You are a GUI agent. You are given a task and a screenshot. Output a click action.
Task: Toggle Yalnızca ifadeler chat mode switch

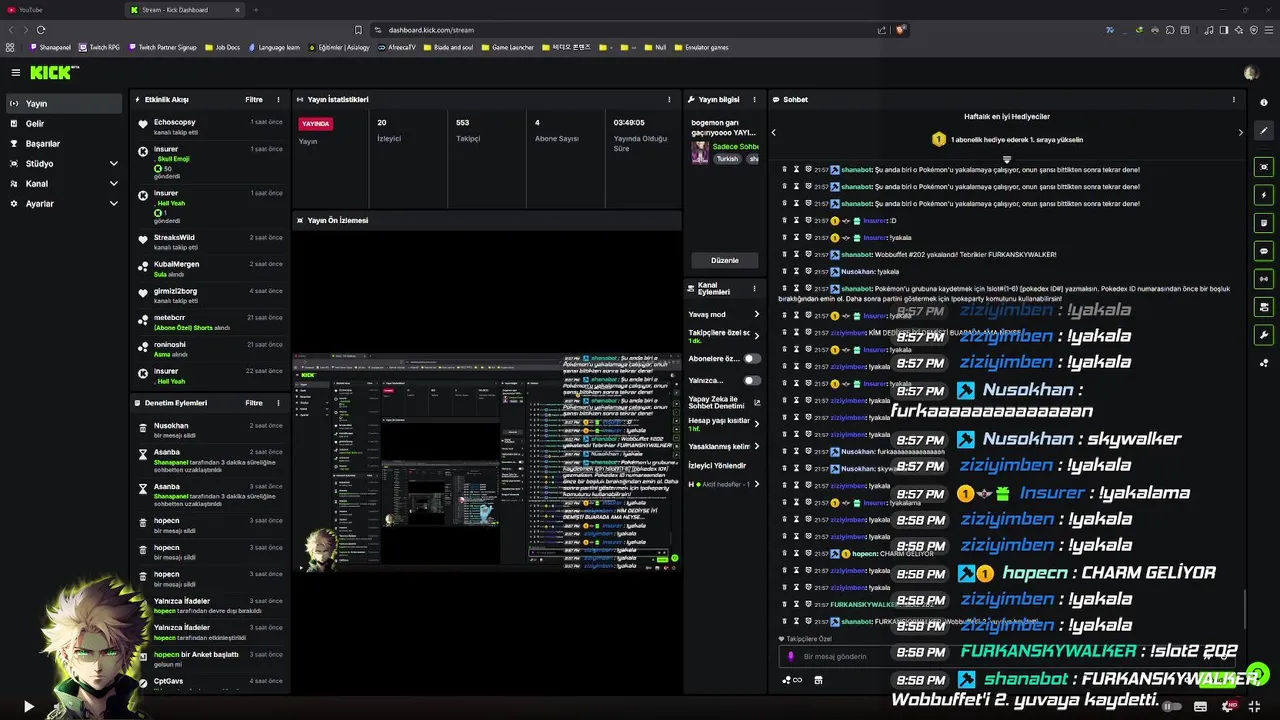click(751, 380)
